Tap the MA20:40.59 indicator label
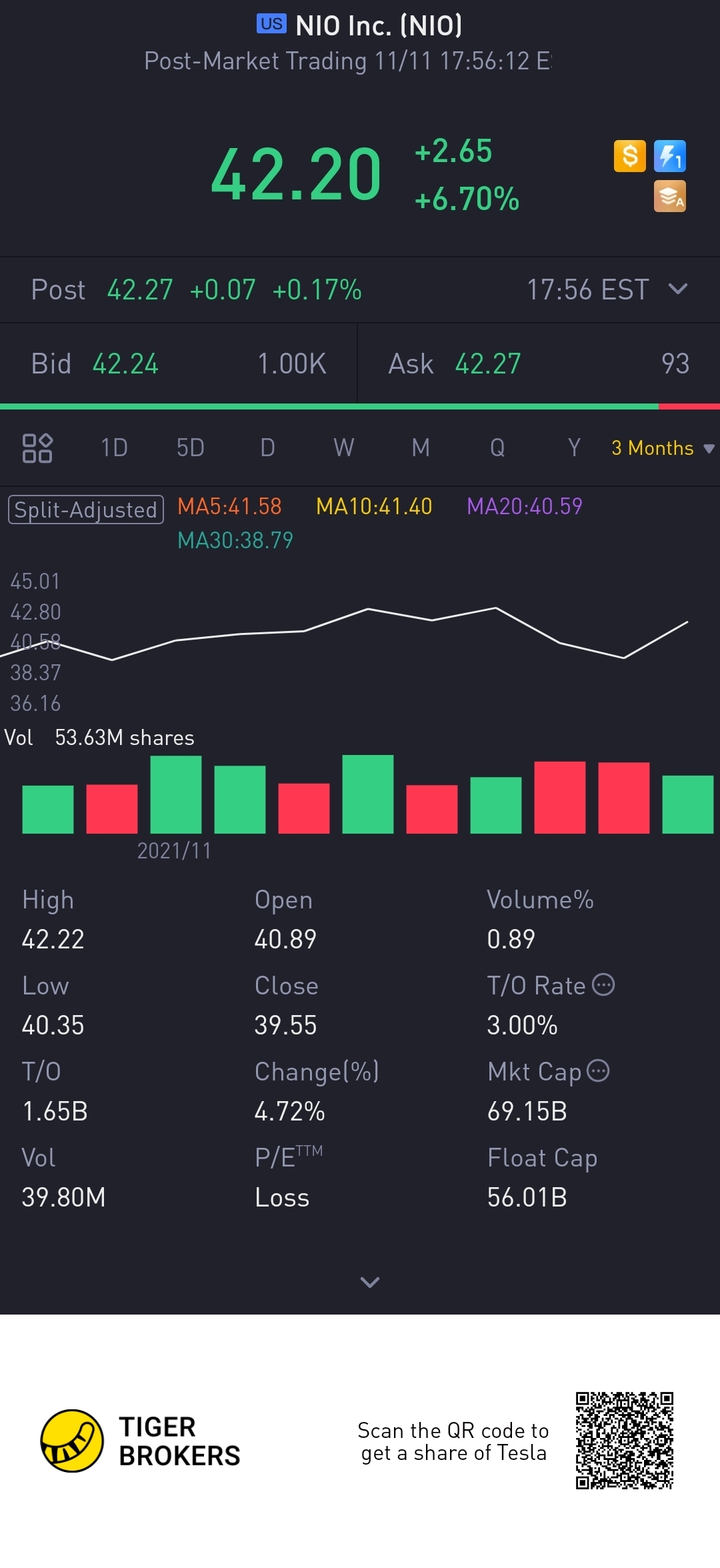 (525, 507)
